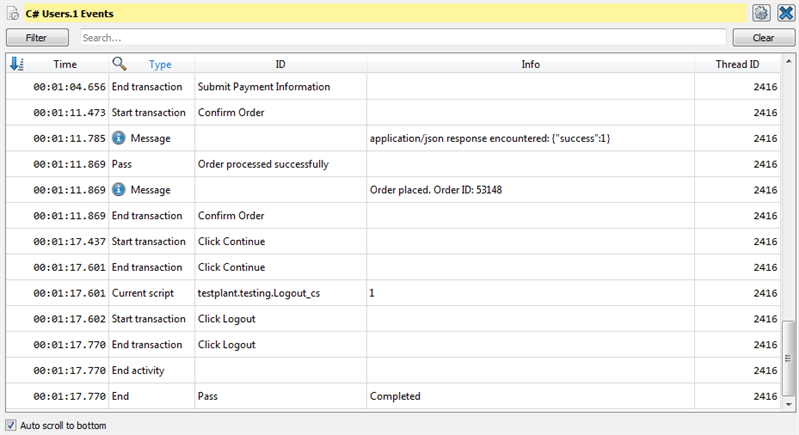Click info icon on Order placed message
Screen dimensions: 799x435
point(118,190)
